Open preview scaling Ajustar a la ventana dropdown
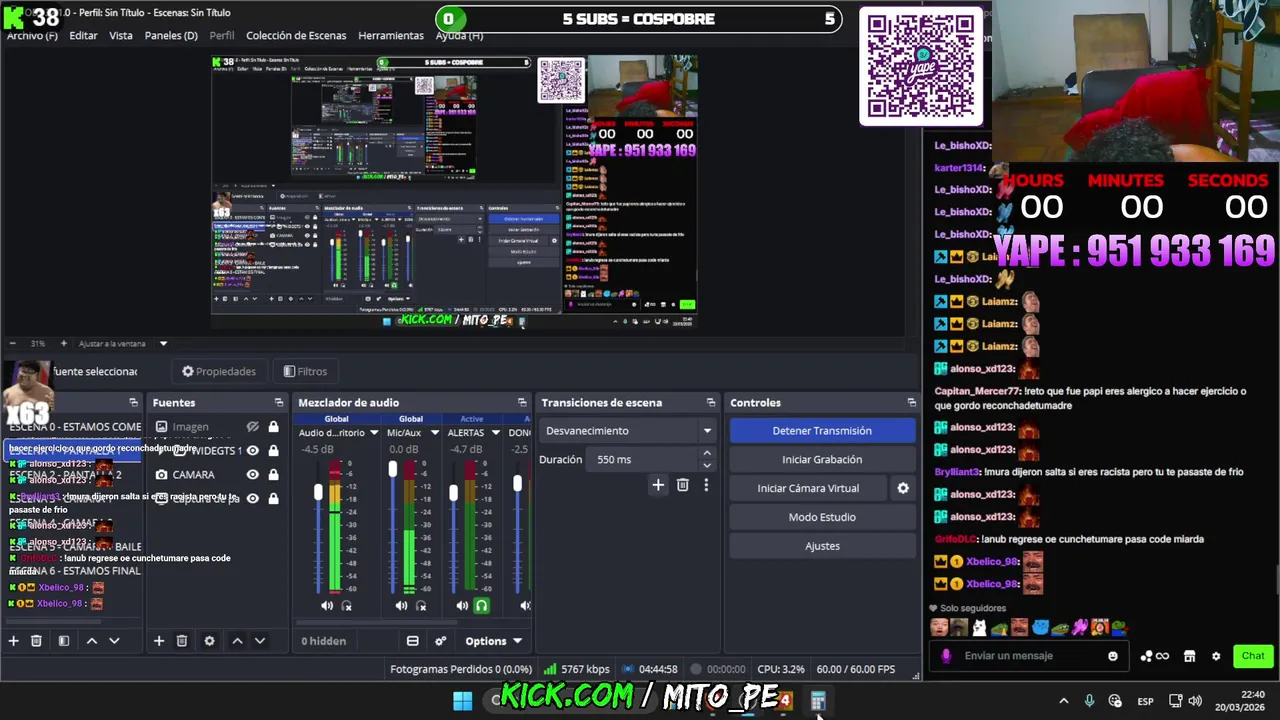This screenshot has height=720, width=1280. (123, 343)
